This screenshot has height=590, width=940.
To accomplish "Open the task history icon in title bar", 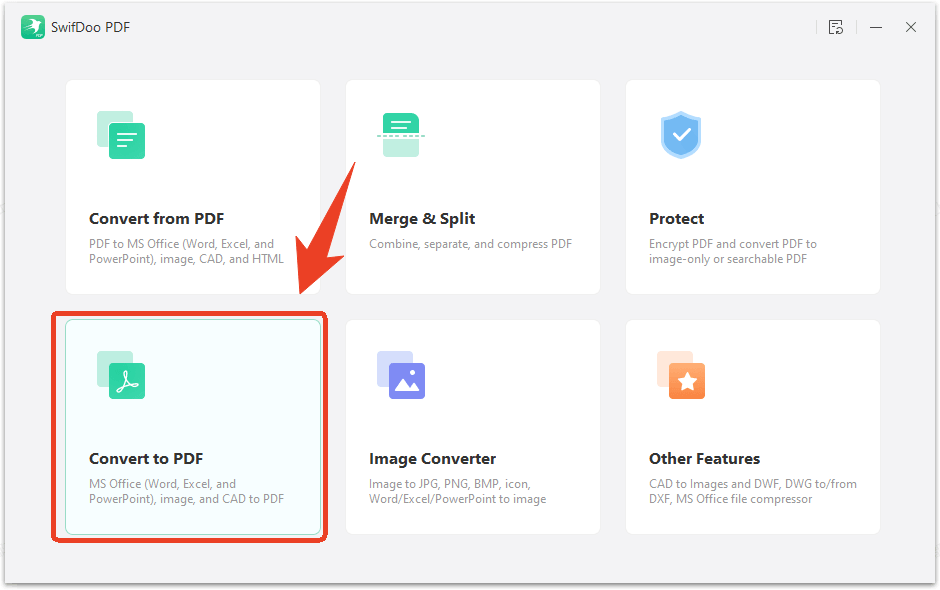I will tap(836, 27).
